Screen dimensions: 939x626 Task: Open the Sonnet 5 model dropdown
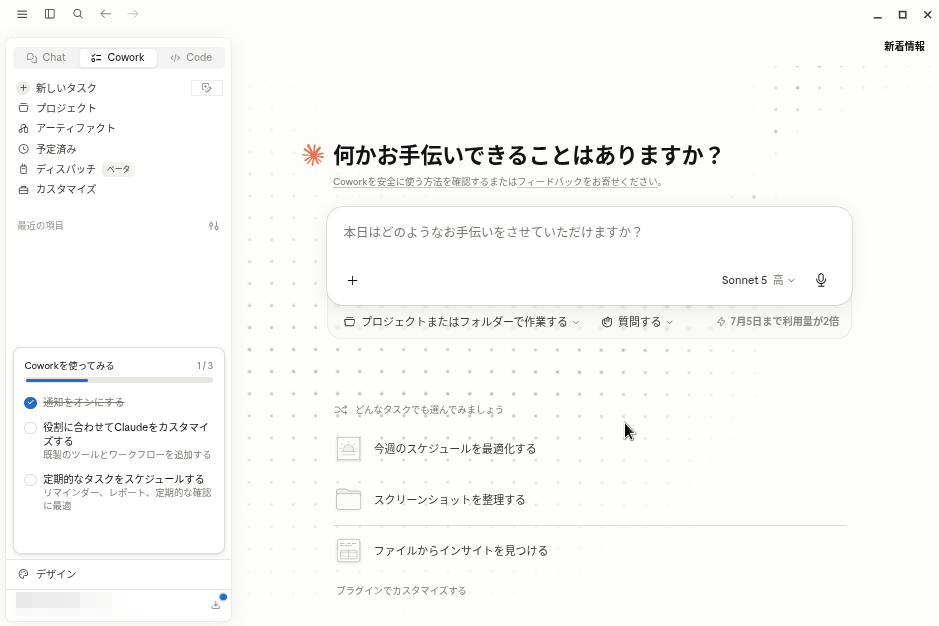click(x=758, y=280)
